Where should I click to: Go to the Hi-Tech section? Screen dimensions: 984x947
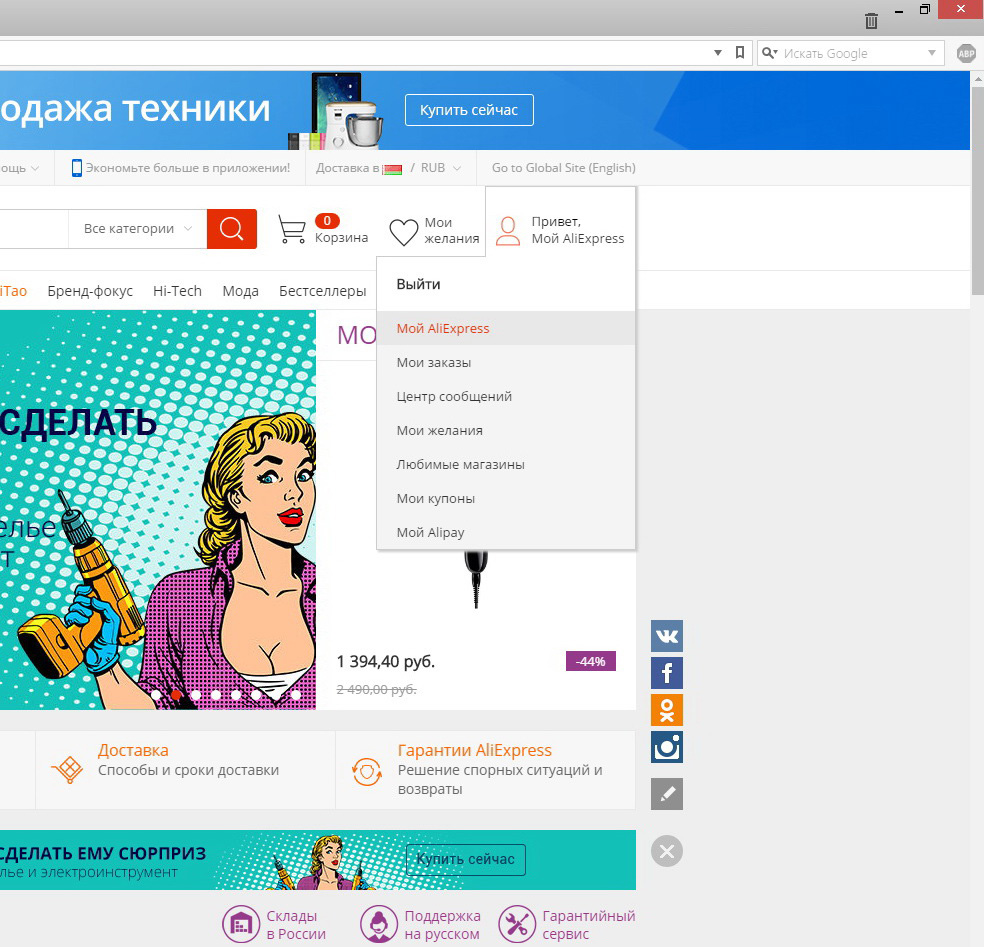pyautogui.click(x=178, y=291)
